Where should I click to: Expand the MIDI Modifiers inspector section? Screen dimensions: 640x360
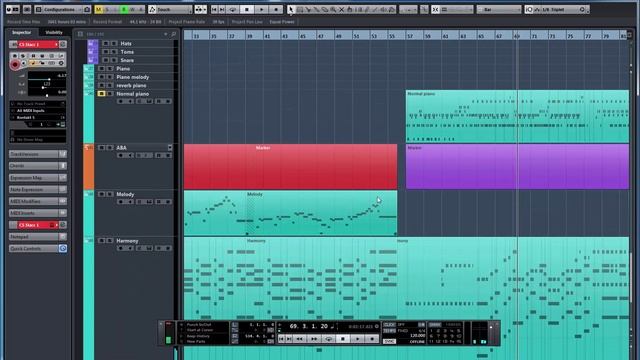tap(38, 201)
